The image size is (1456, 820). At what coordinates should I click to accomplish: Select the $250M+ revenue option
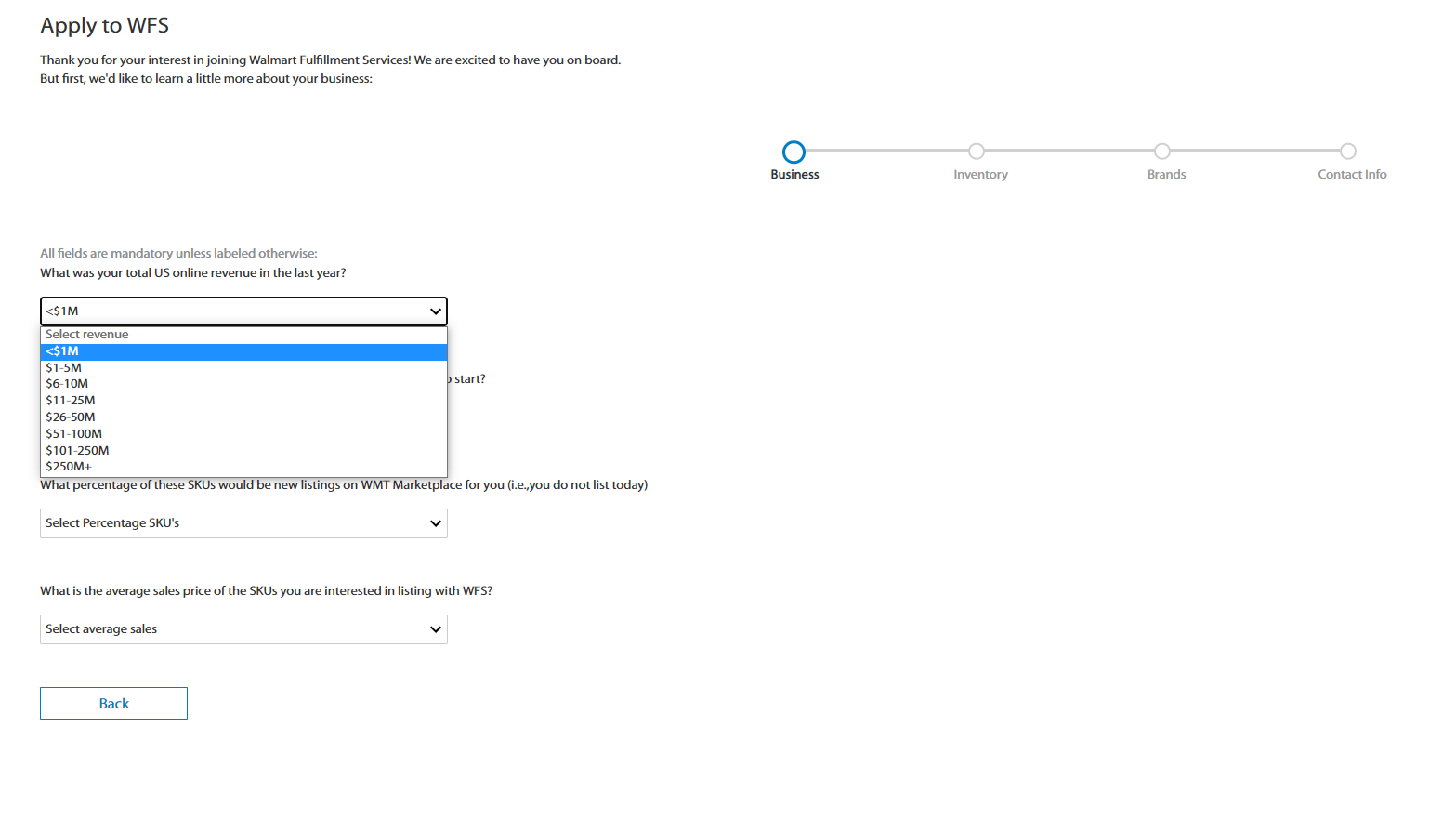pos(243,467)
